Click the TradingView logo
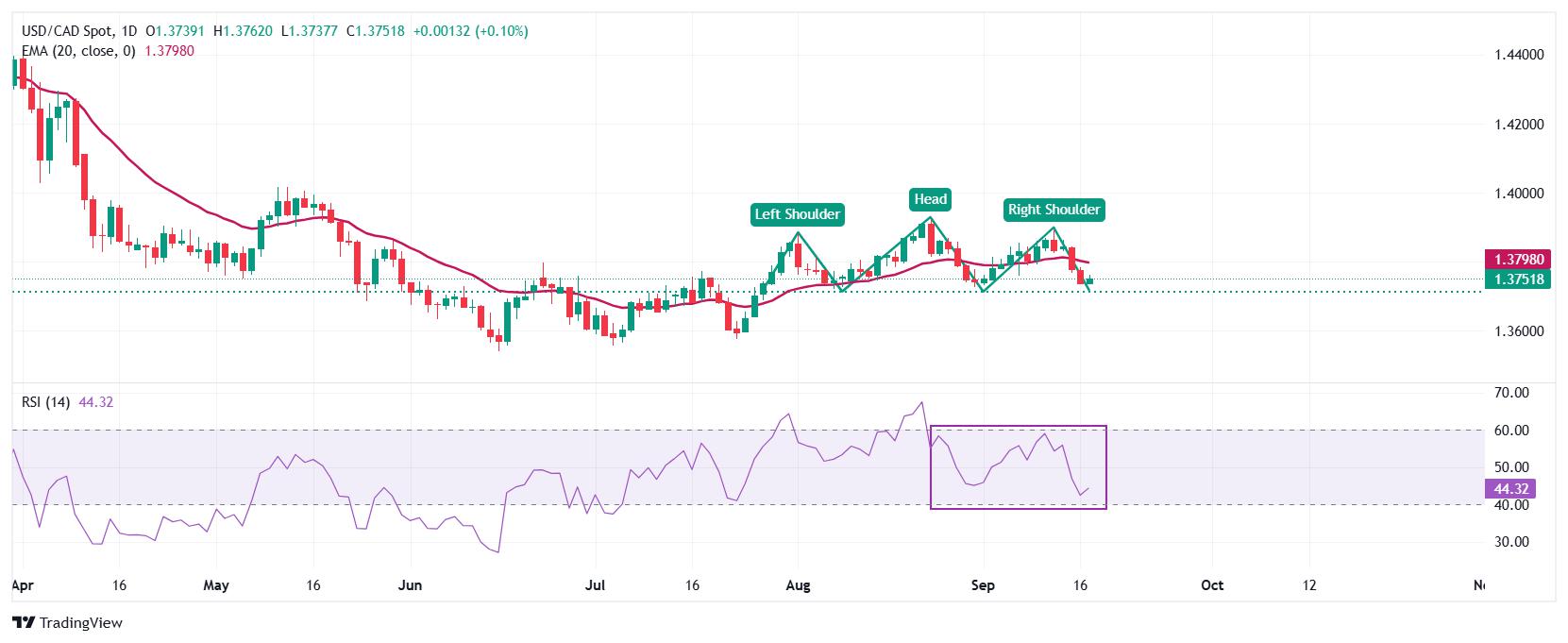This screenshot has height=643, width=1568. pos(67,622)
